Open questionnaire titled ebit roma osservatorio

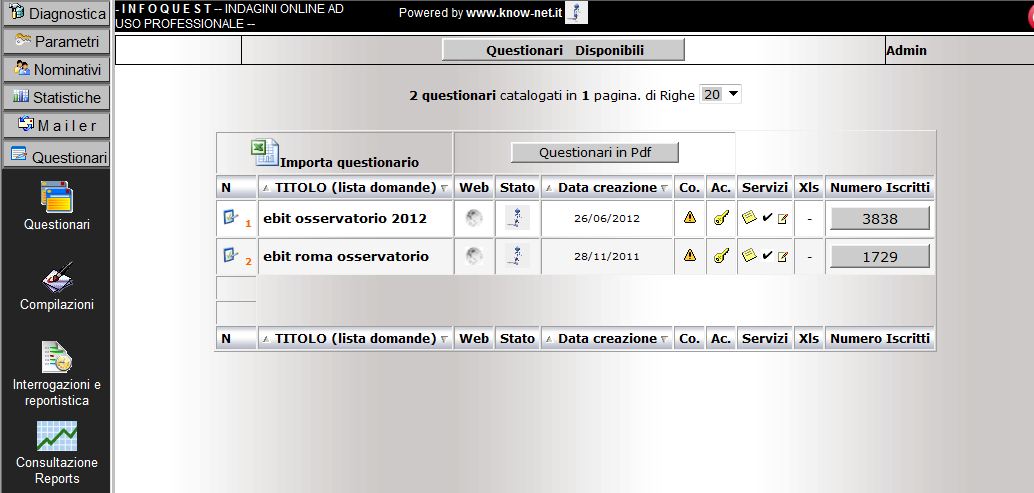pyautogui.click(x=346, y=256)
